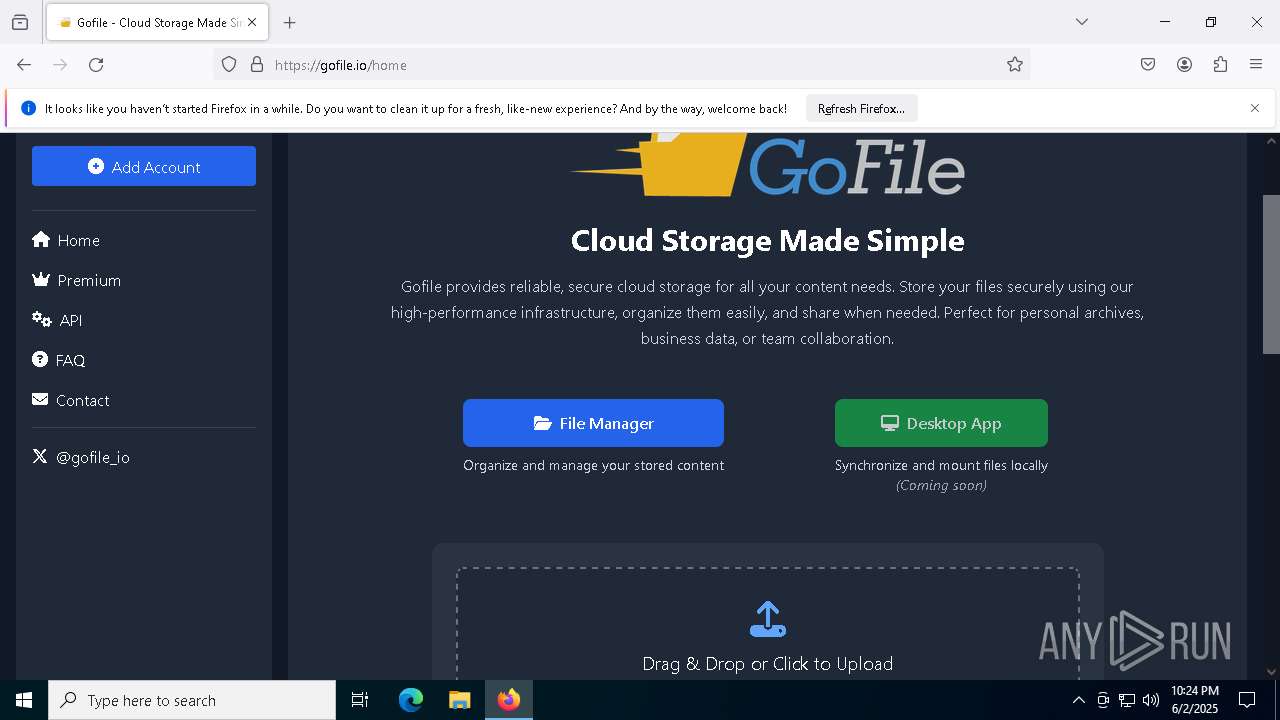This screenshot has height=720, width=1280.
Task: Go back with browser back arrow
Action: (x=24, y=65)
